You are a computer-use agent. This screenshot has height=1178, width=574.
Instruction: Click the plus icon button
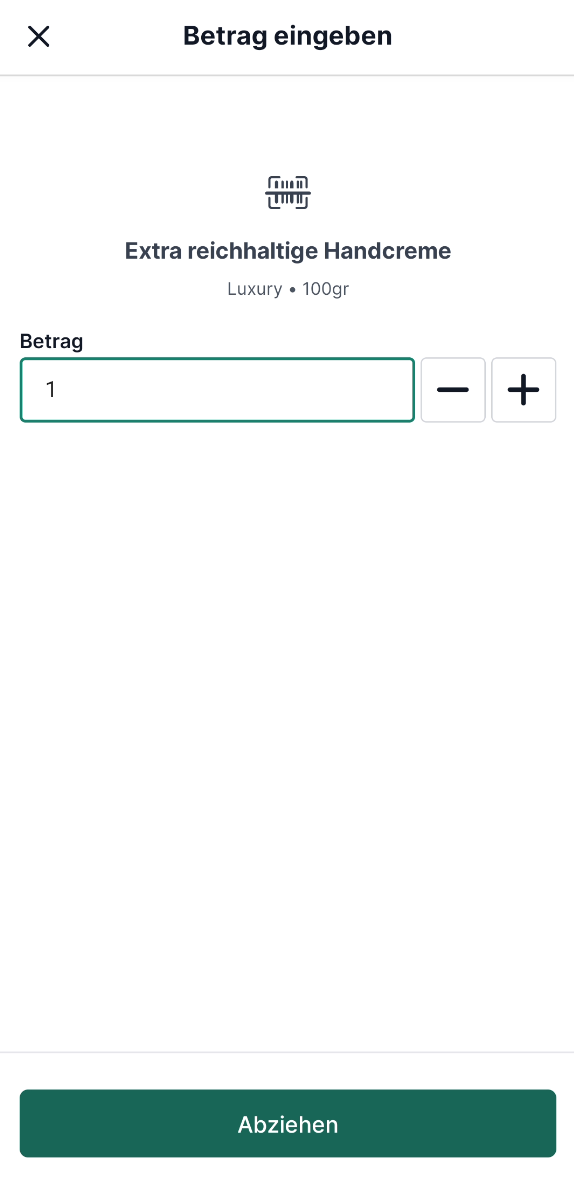pos(524,390)
